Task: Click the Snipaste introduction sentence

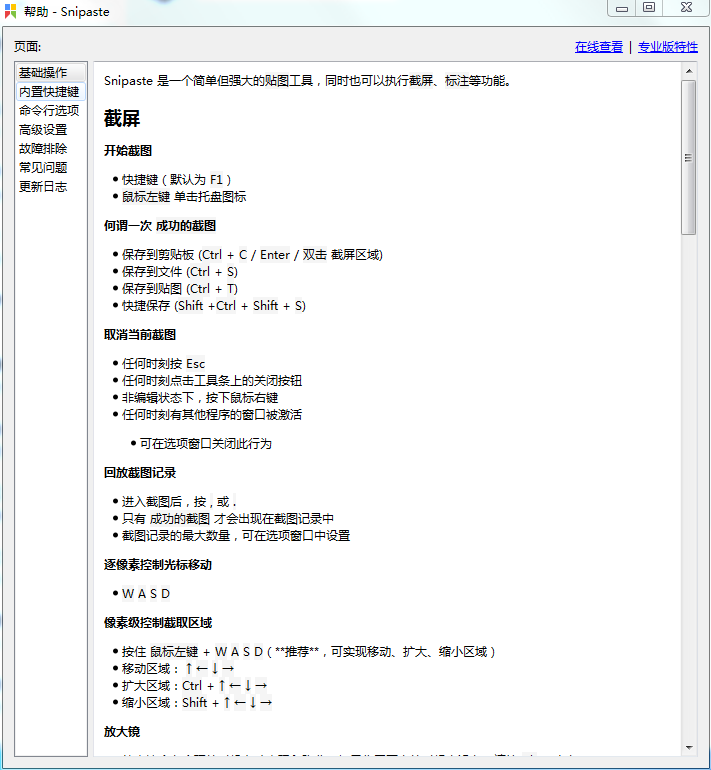Action: pyautogui.click(x=308, y=81)
